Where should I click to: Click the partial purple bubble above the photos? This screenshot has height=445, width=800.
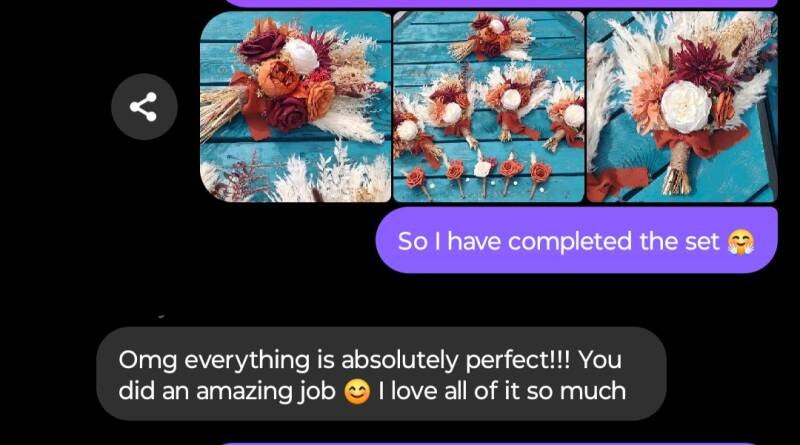(x=500, y=3)
